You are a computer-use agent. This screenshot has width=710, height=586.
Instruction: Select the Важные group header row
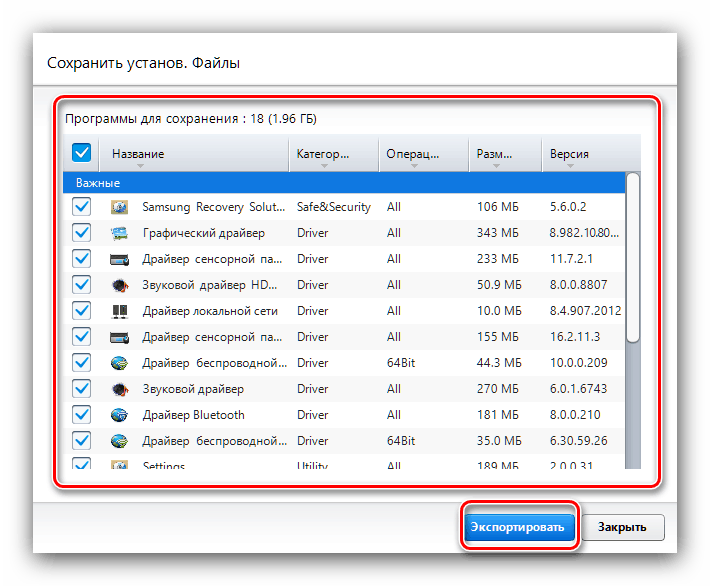[344, 183]
